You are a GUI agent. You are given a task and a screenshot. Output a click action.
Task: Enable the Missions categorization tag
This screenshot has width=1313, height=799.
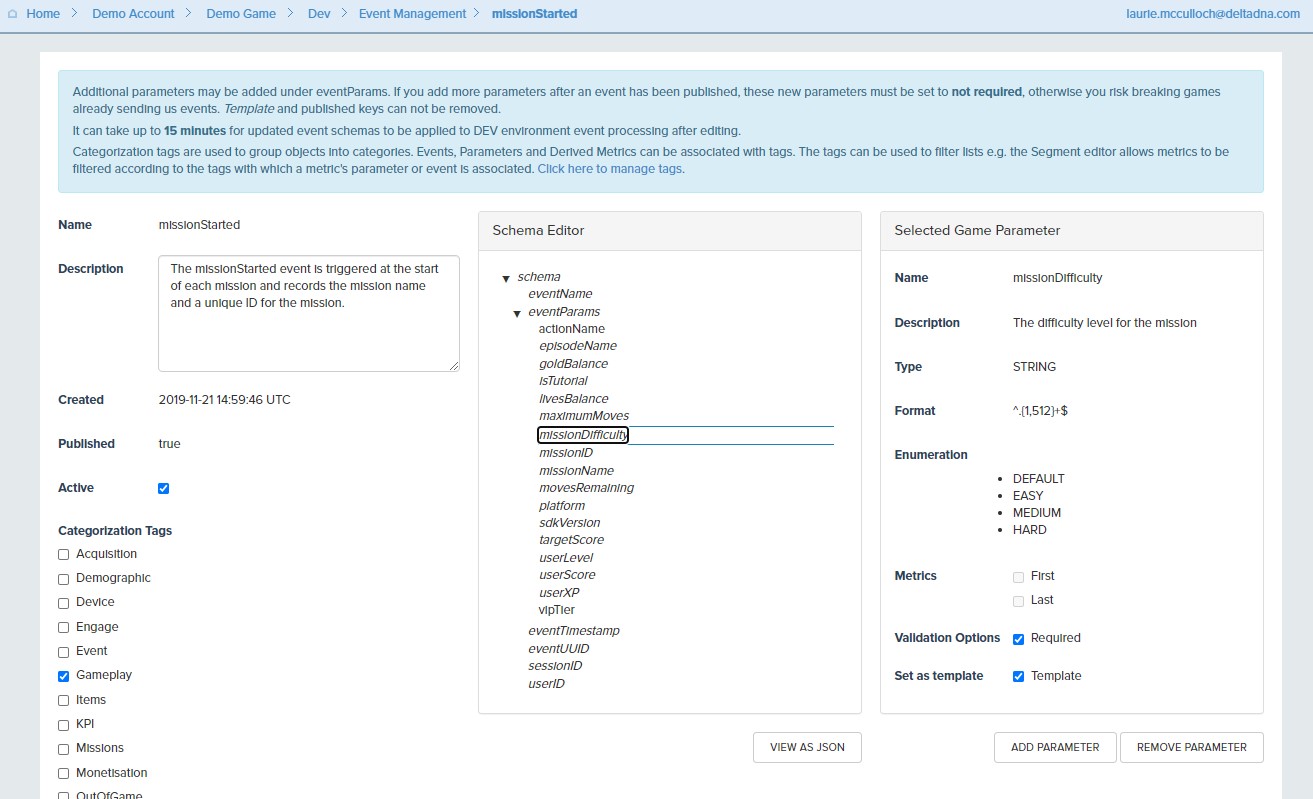click(x=64, y=749)
